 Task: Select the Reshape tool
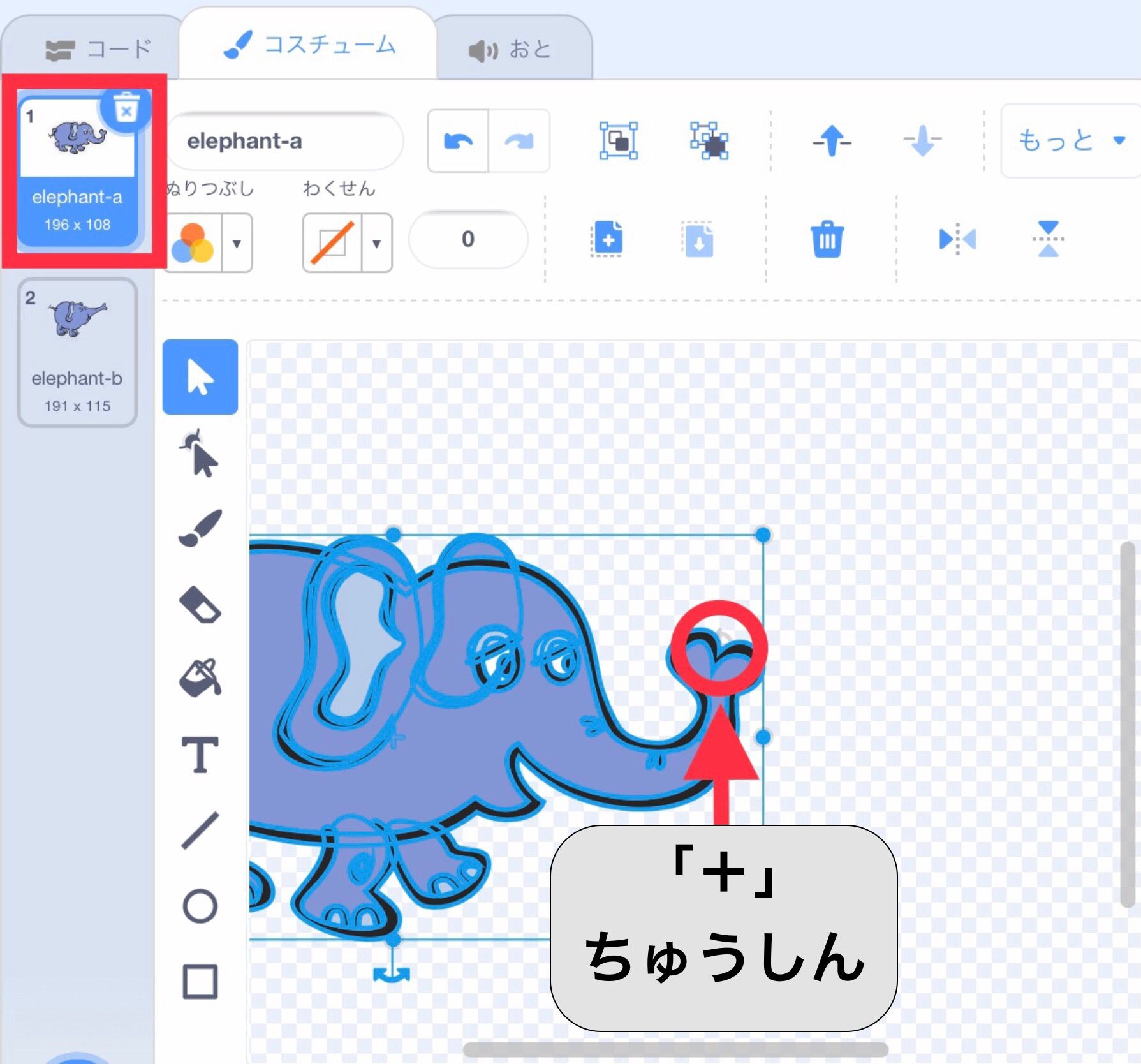click(x=200, y=453)
